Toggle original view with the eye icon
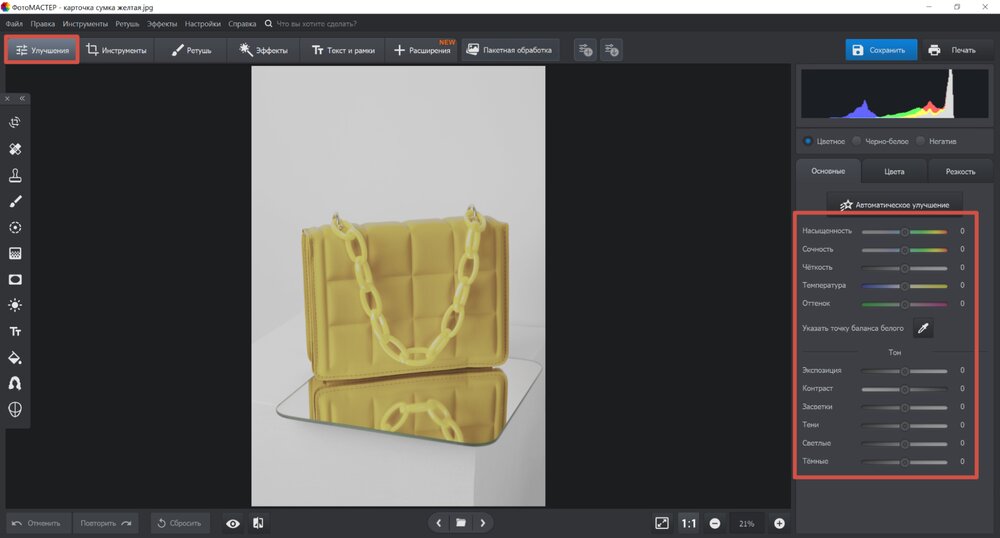This screenshot has width=1000, height=538. point(232,523)
